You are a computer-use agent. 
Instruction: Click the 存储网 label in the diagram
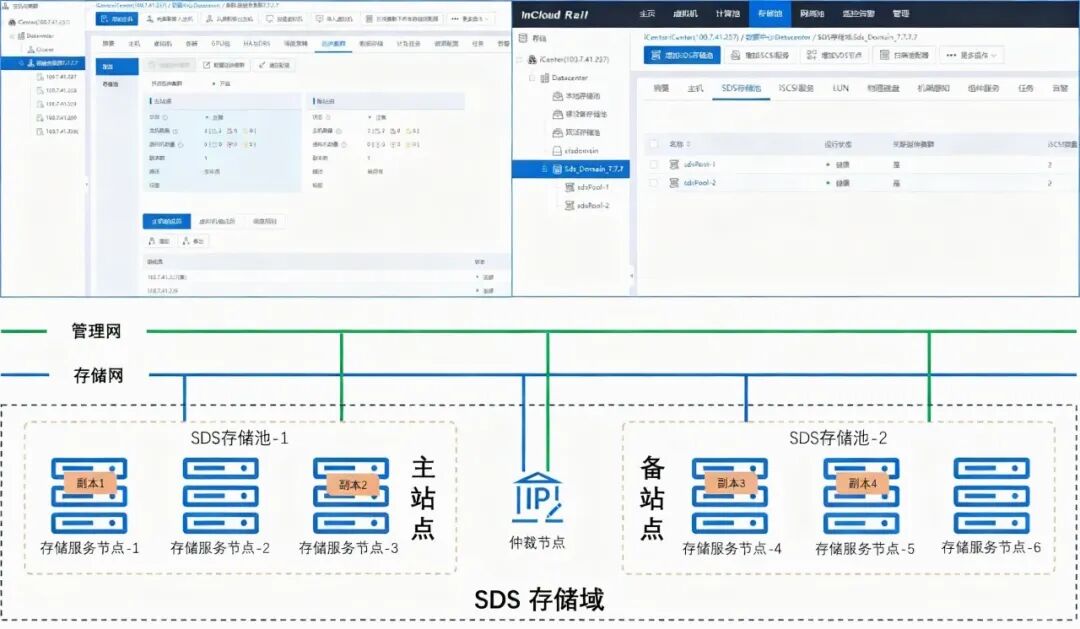(x=98, y=375)
